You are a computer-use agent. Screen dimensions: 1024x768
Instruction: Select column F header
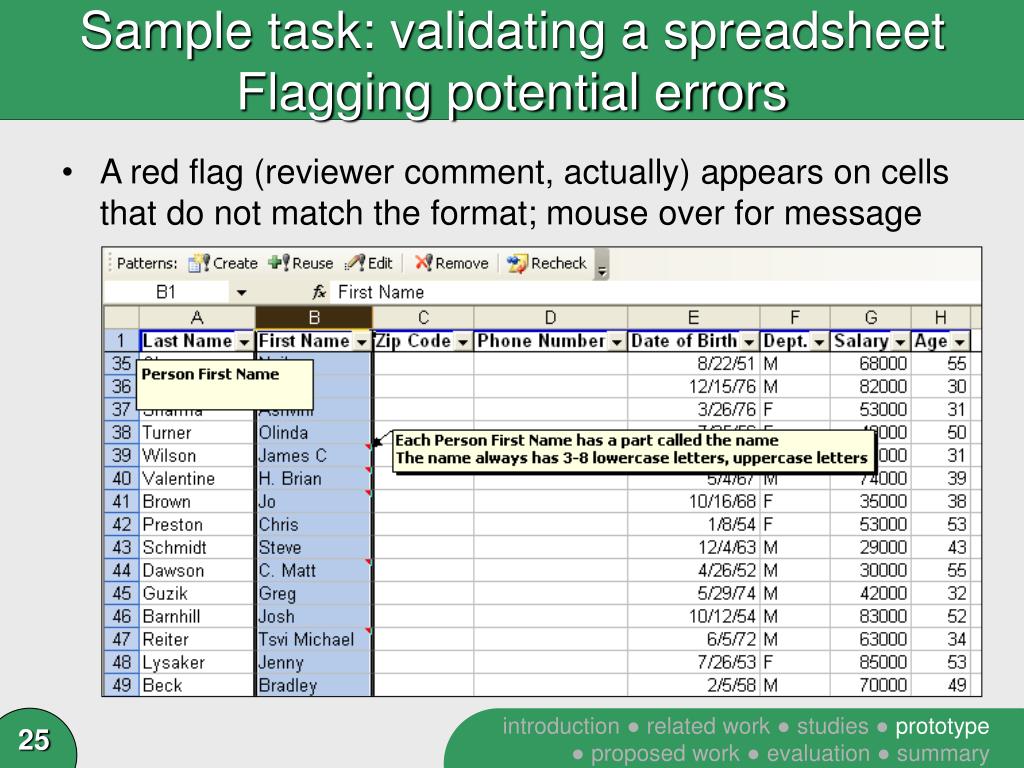[x=795, y=317]
